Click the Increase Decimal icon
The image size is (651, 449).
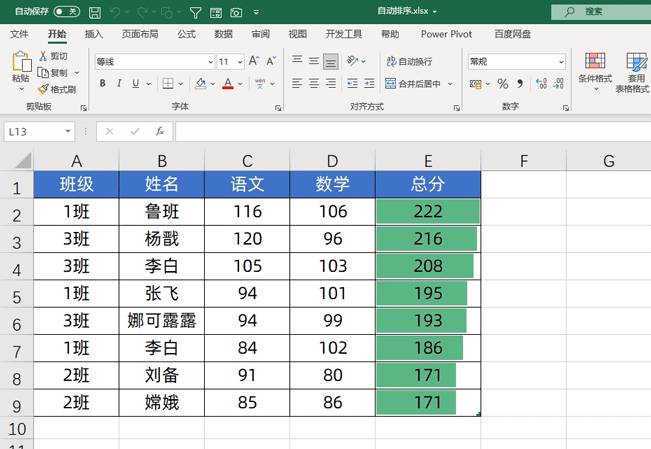(541, 84)
